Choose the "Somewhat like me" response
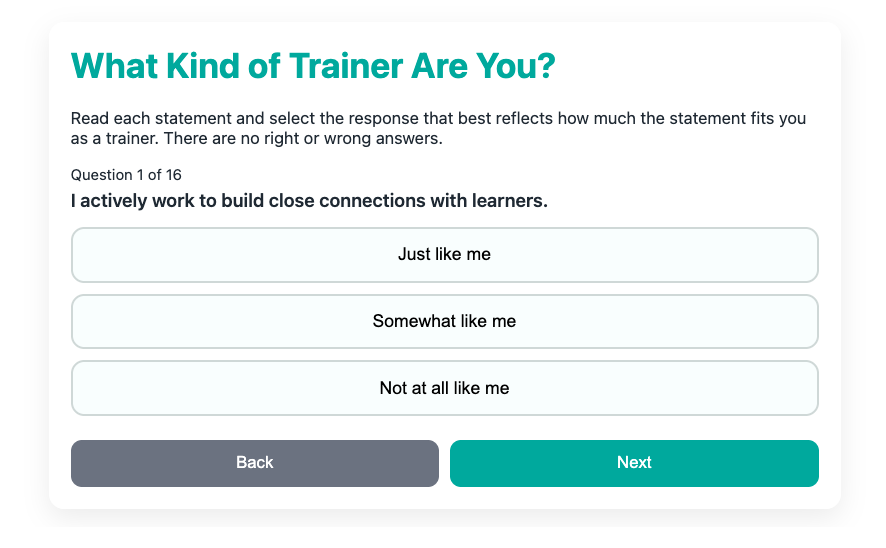 pos(444,321)
